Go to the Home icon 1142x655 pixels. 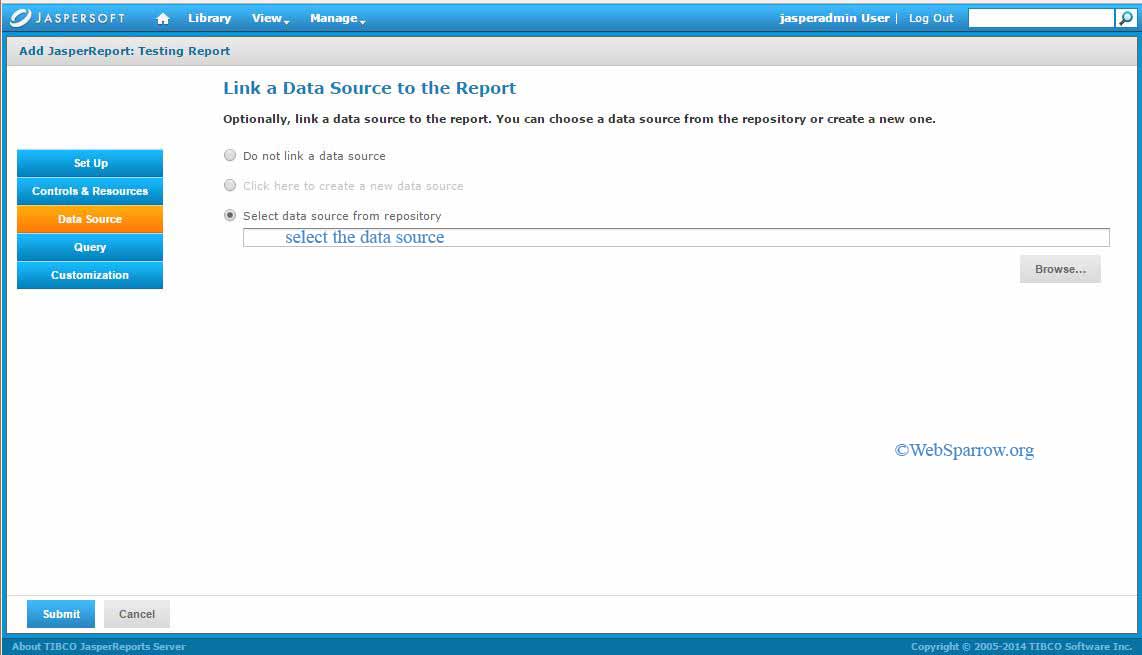click(163, 19)
